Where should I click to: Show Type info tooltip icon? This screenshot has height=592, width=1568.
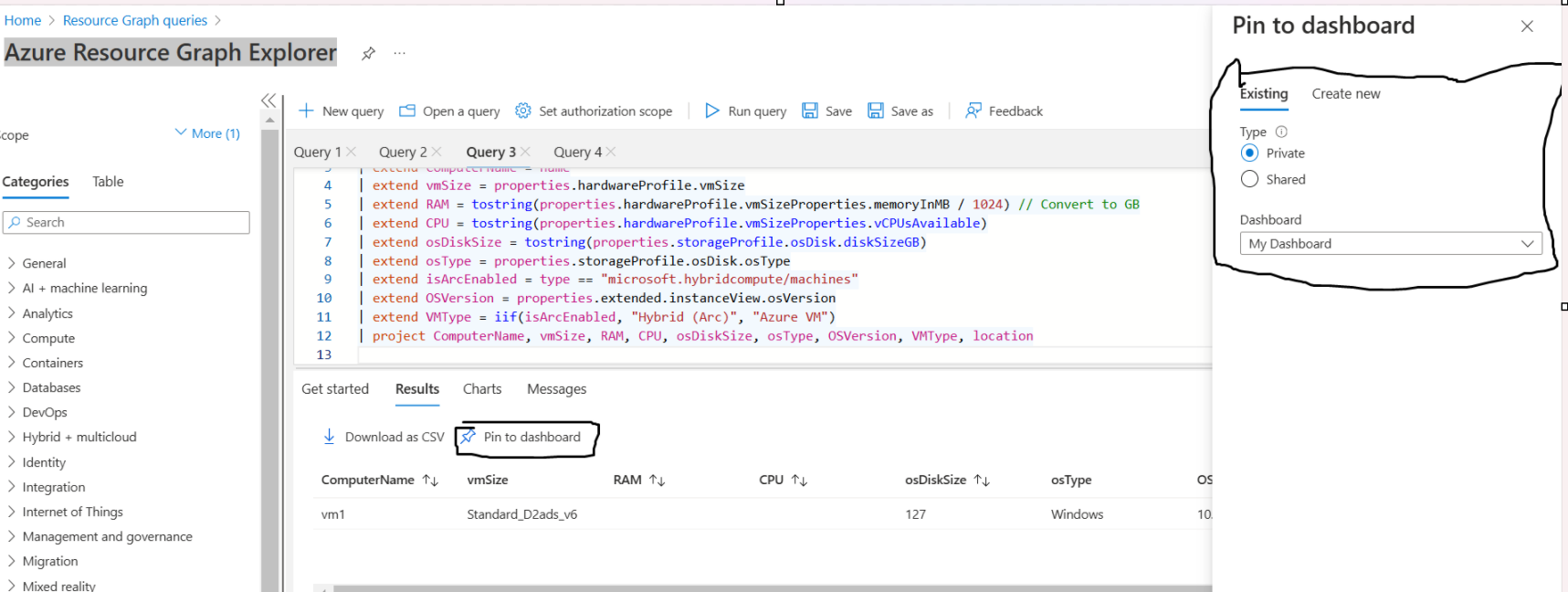[1281, 132]
